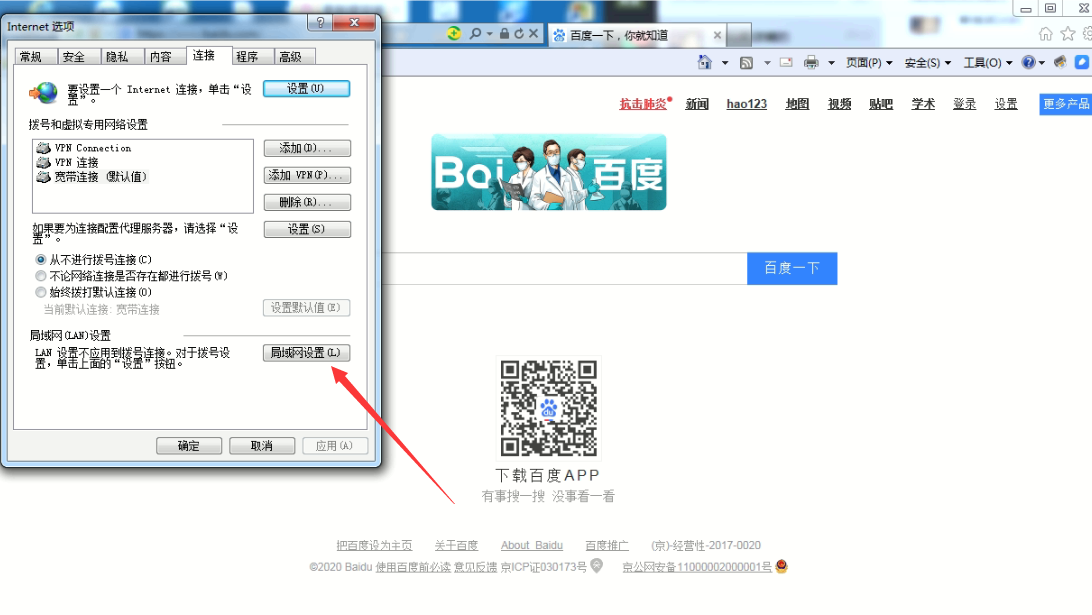Switch to the 内容 tab
The height and width of the screenshot is (615, 1092).
[x=160, y=56]
